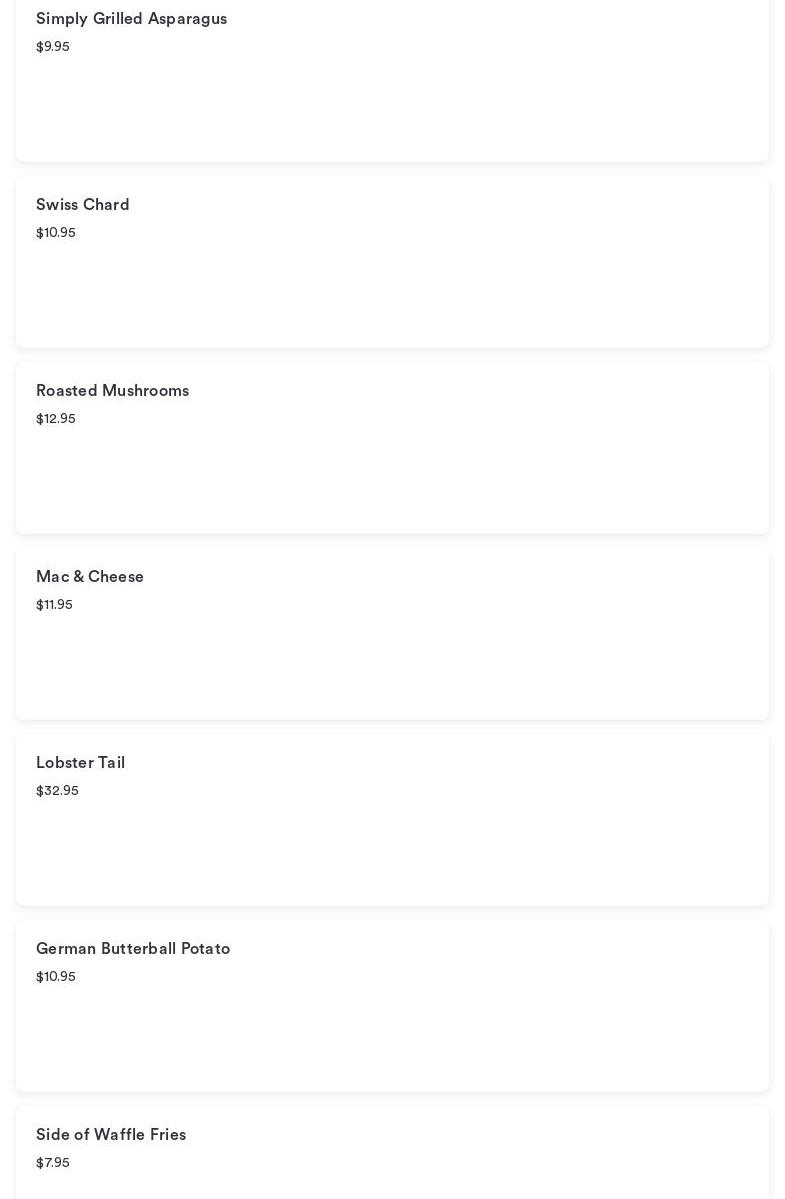Click the $10.95 price under Swiss Chard

(56, 233)
